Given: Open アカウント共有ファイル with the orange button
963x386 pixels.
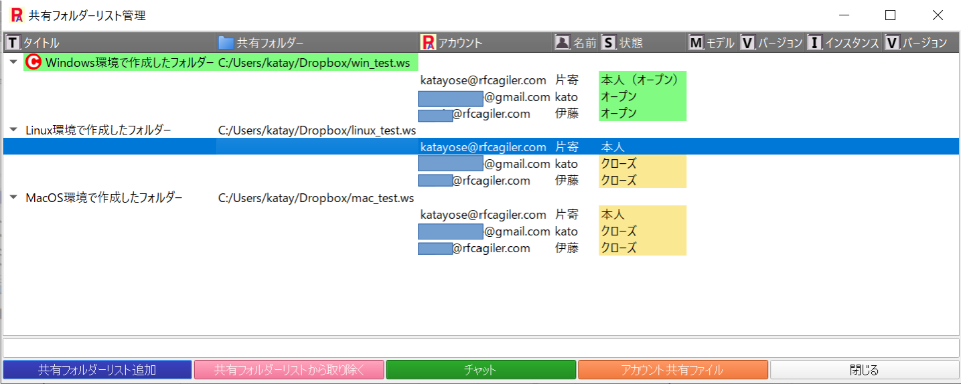Looking at the screenshot, I should coord(673,370).
